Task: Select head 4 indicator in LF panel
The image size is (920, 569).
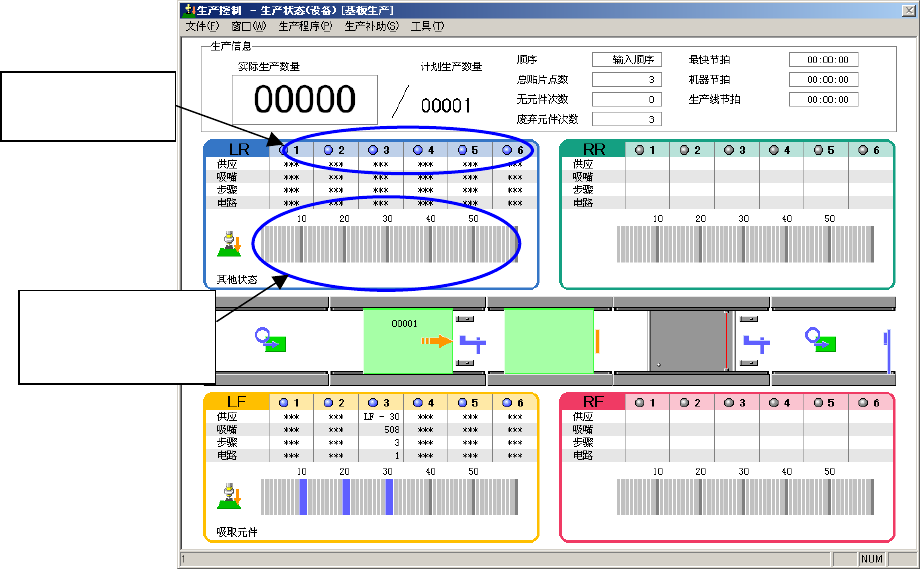Action: pos(418,402)
